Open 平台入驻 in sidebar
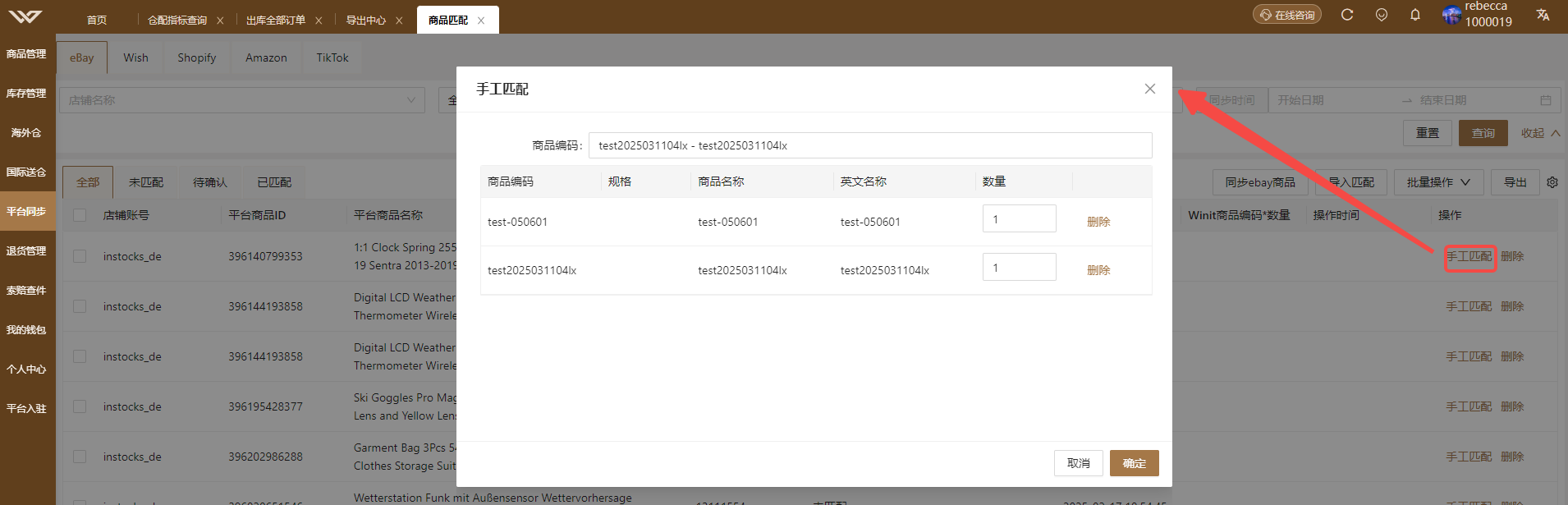This screenshot has height=505, width=1568. [27, 409]
